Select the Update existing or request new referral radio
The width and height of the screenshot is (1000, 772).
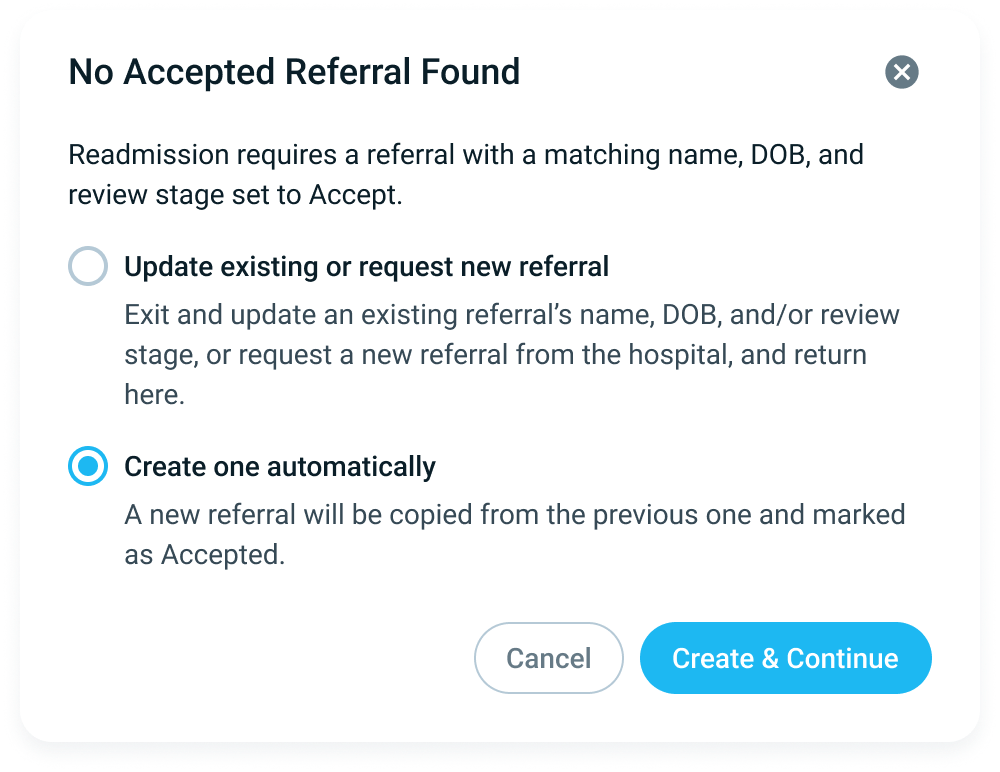click(x=88, y=266)
